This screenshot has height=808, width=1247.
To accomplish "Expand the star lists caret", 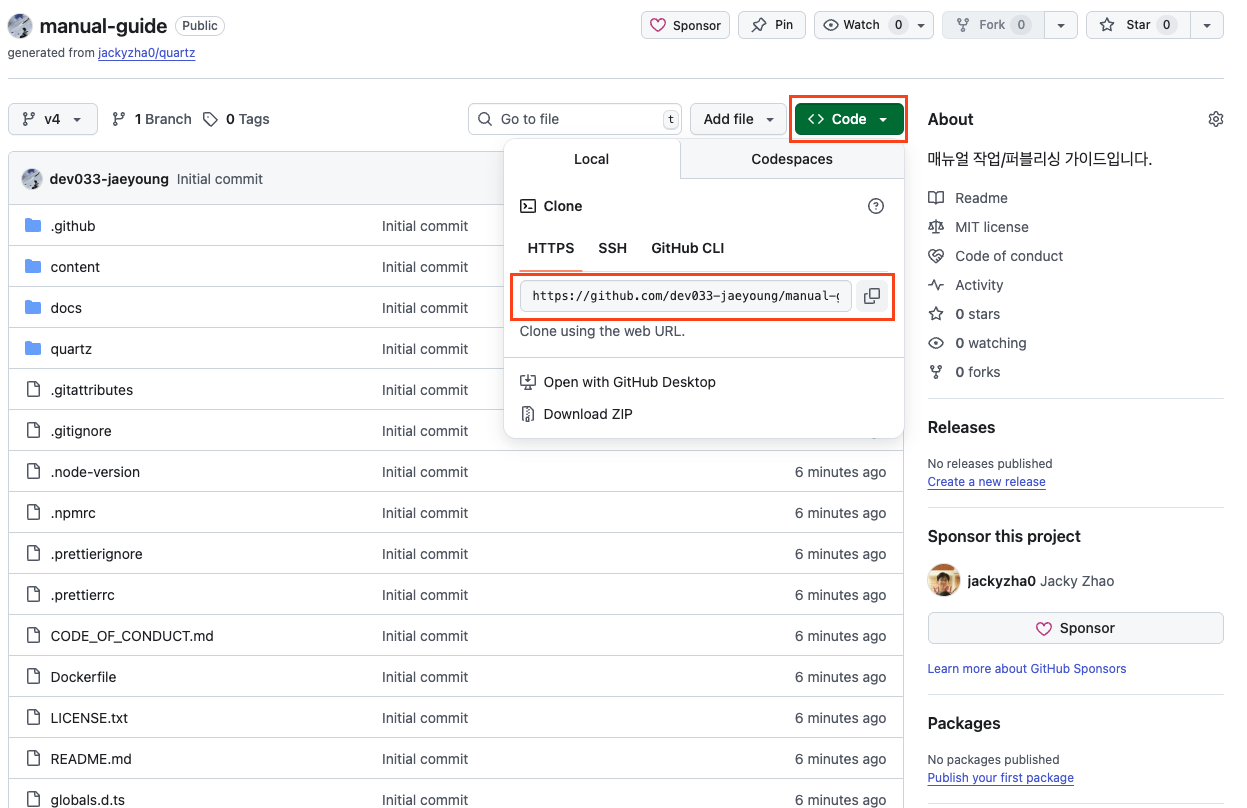I will click(1207, 25).
